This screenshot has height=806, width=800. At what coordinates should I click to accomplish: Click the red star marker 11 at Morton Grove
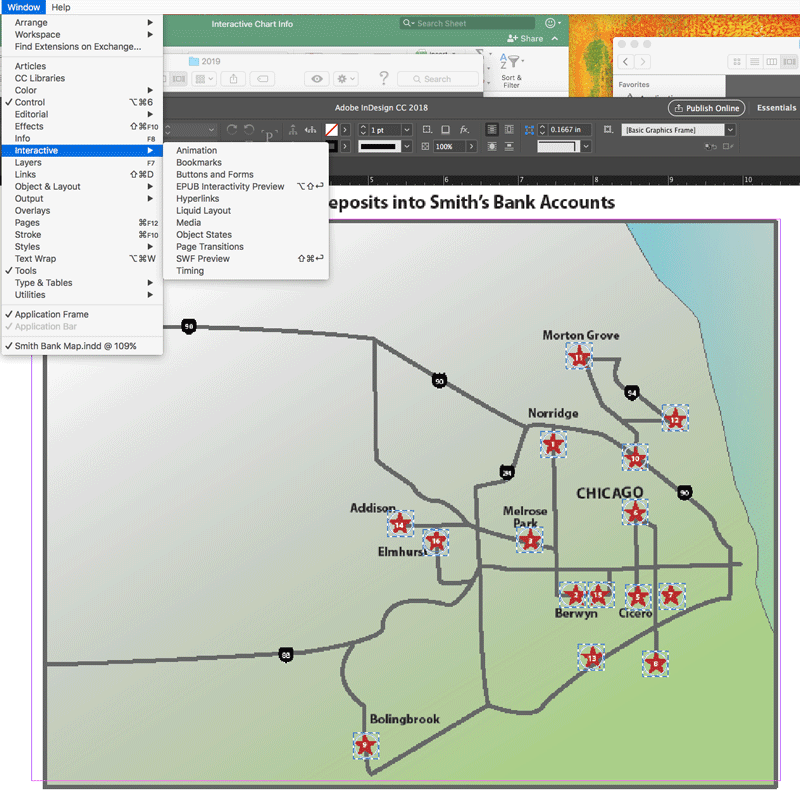click(x=579, y=357)
